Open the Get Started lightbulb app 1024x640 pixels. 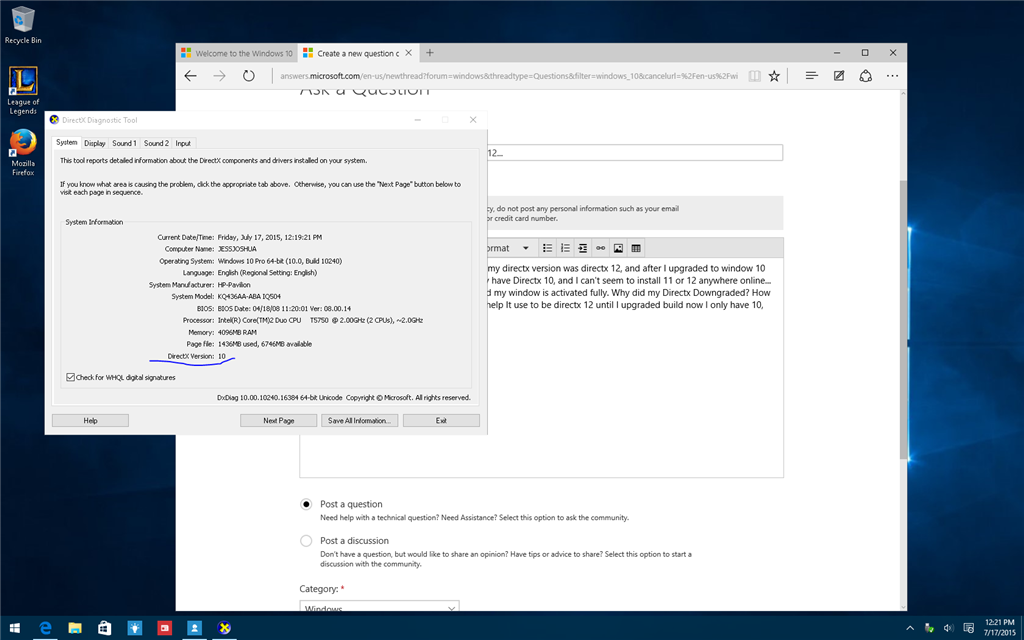point(135,628)
